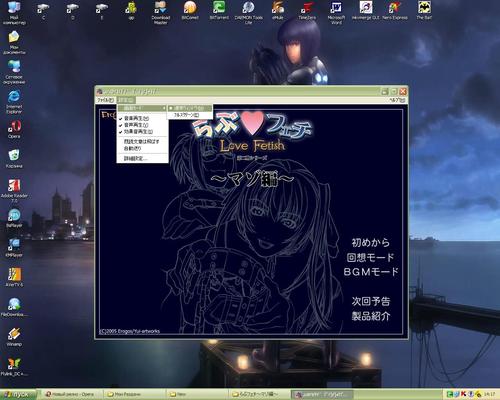The image size is (500, 400).
Task: Switch to New folder taskbar button
Action: click(x=197, y=394)
